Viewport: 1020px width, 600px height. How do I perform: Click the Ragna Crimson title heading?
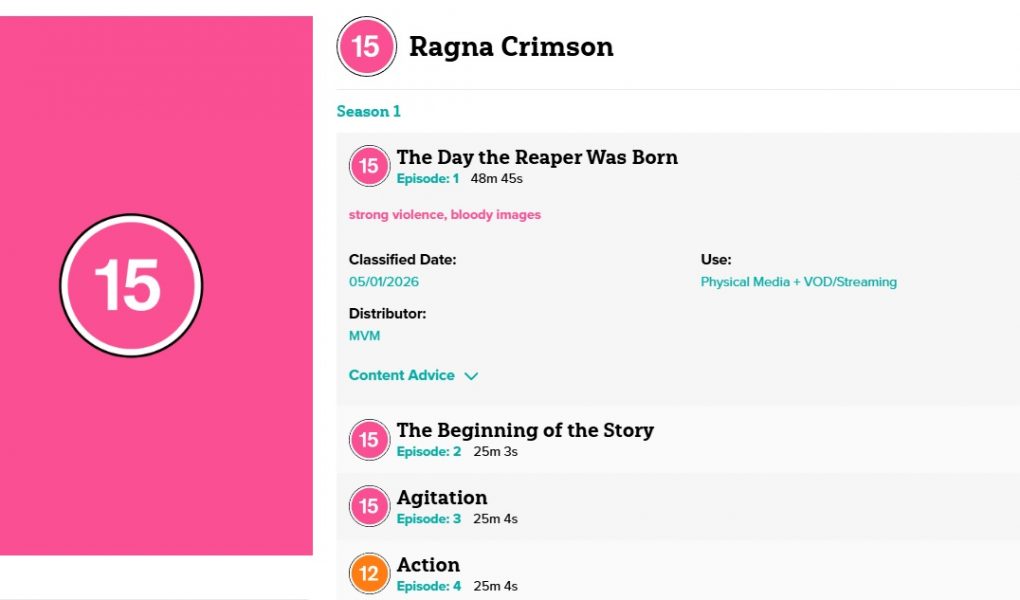(x=511, y=47)
